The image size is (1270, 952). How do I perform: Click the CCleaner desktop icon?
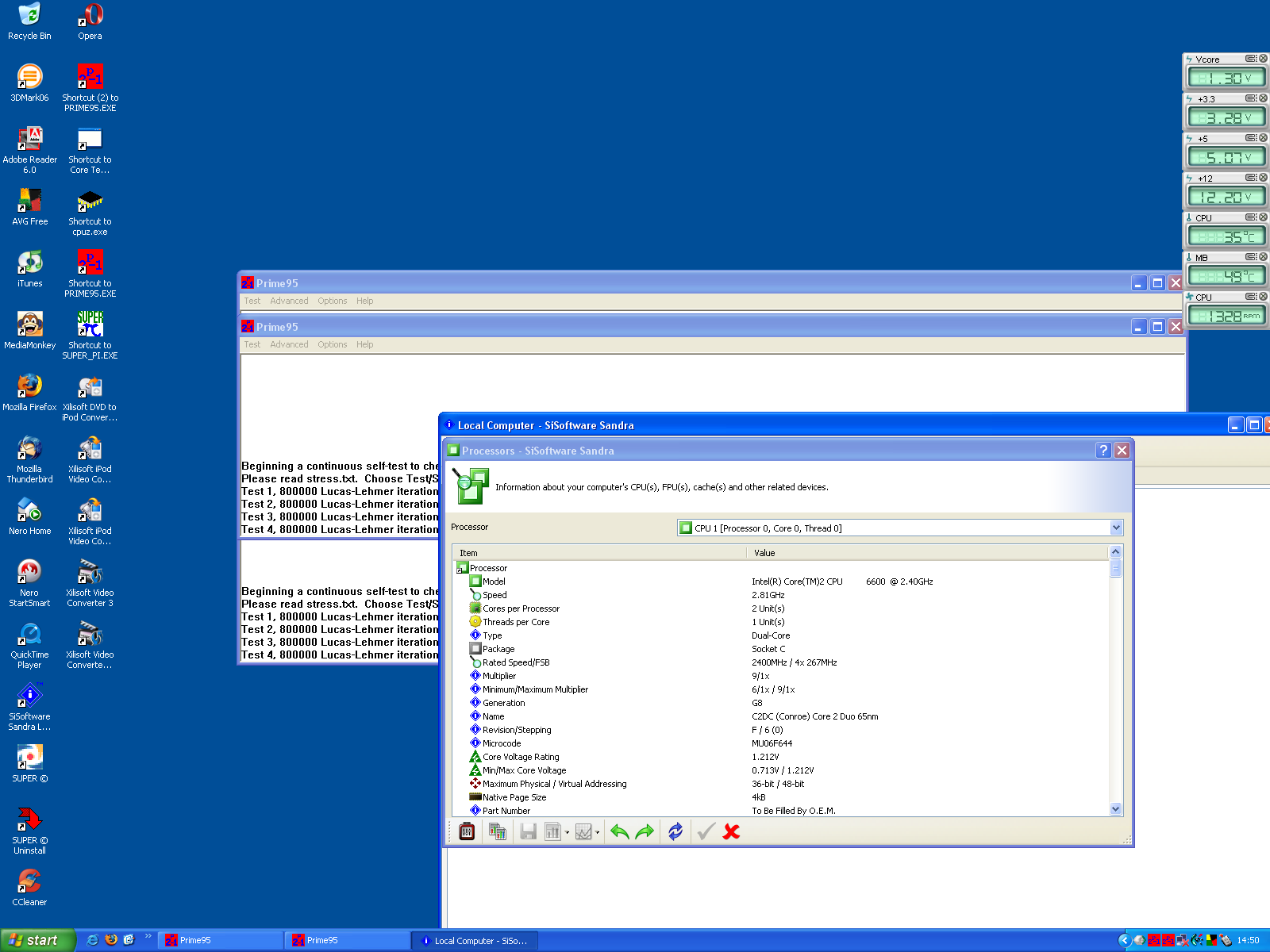pos(29,888)
